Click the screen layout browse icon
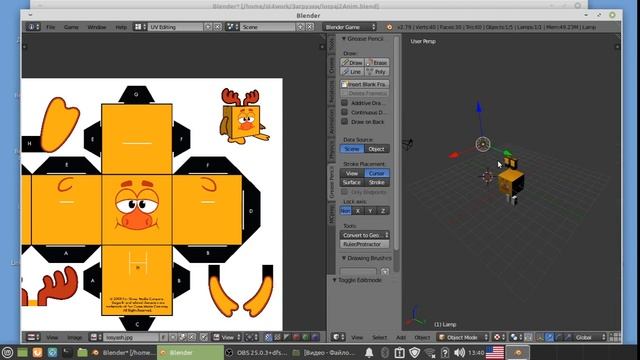This screenshot has height=360, width=640. 140,27
